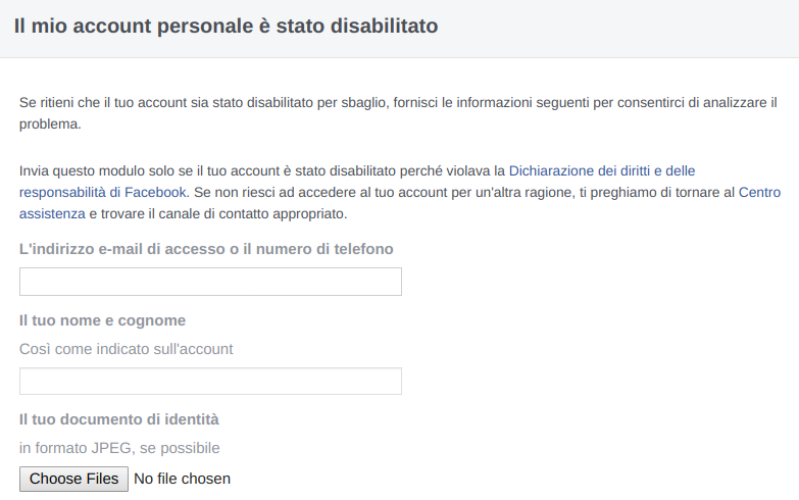The height and width of the screenshot is (500, 799).
Task: Click the Choose Files button
Action: click(74, 479)
